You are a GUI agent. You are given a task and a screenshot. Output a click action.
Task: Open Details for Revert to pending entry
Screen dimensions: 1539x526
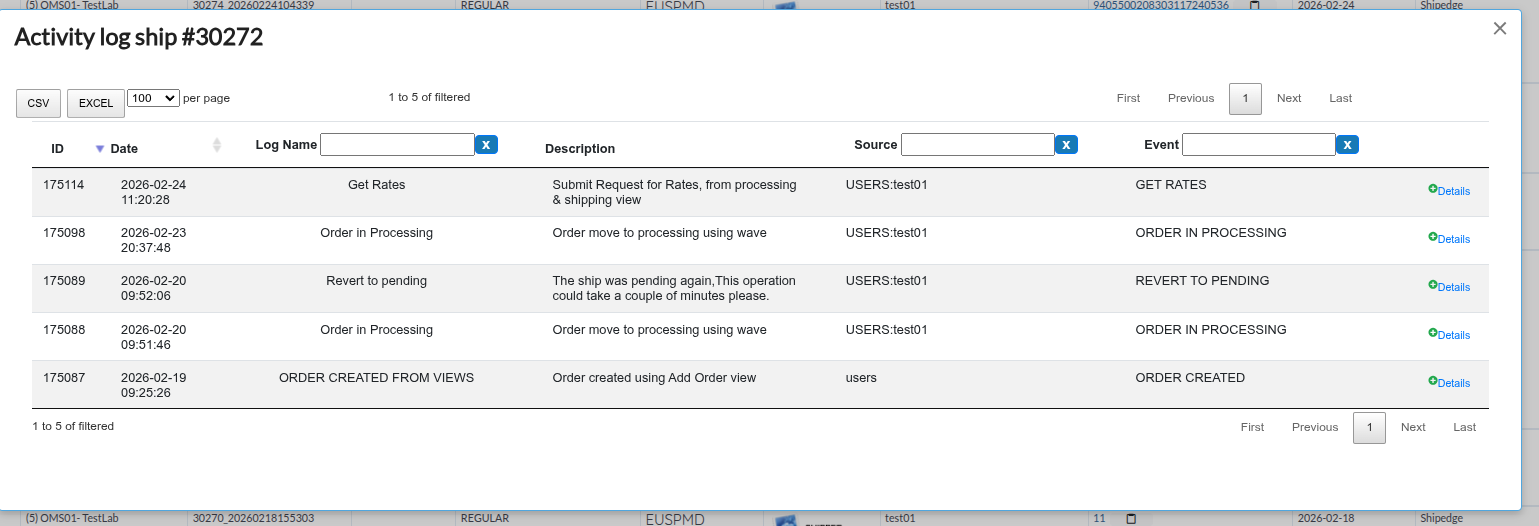(1449, 286)
